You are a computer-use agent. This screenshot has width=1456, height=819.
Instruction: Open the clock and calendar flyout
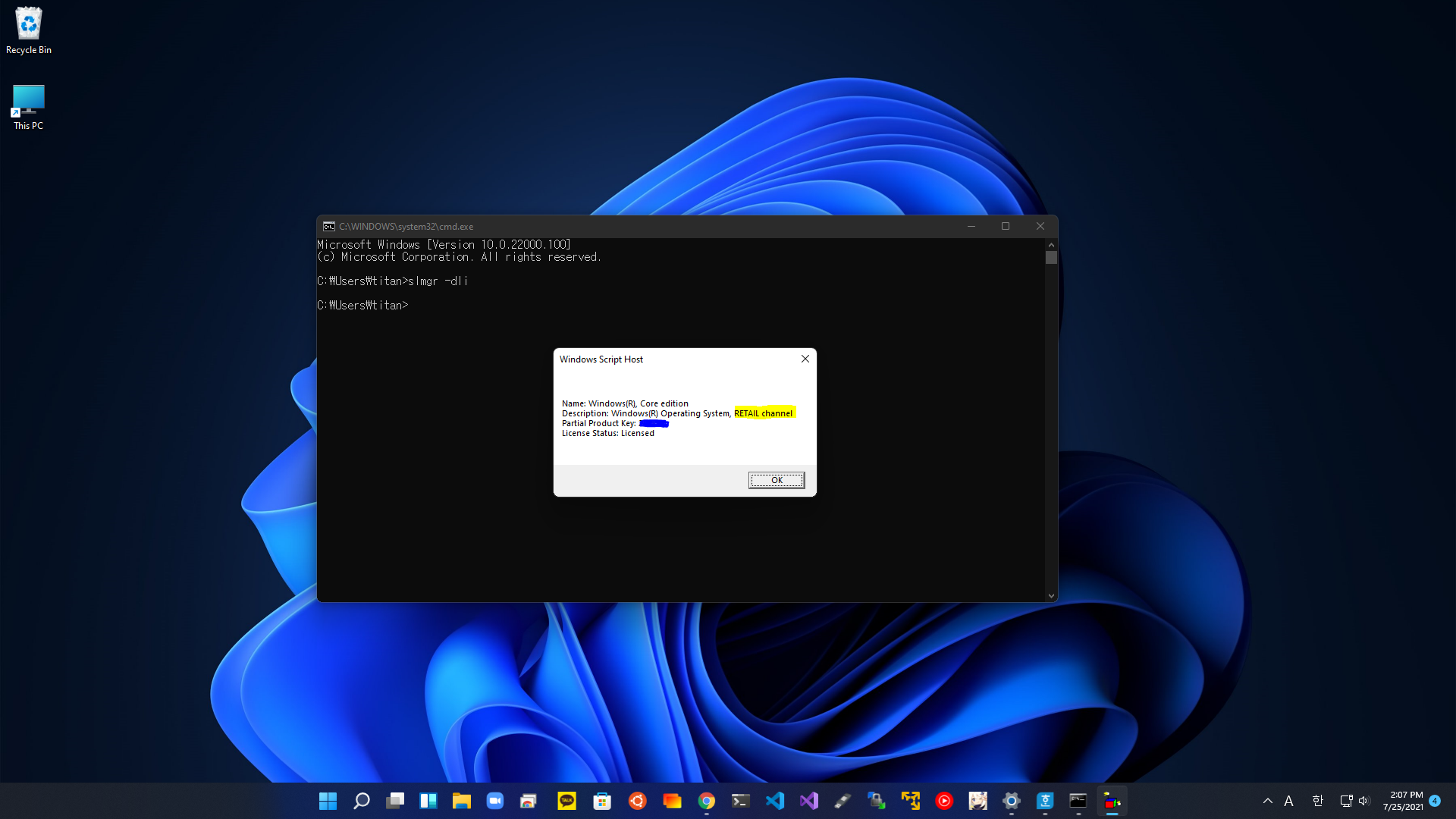pos(1403,801)
